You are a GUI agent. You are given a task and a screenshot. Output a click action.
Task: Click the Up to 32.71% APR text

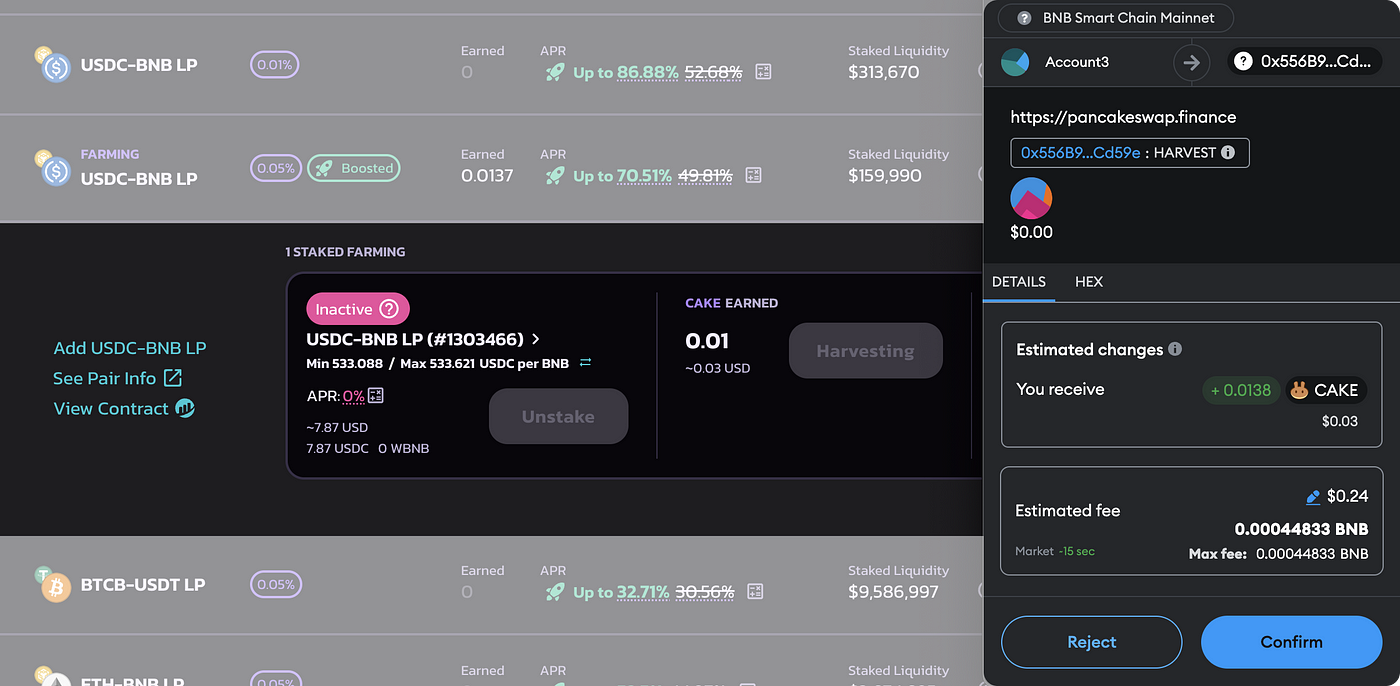(621, 592)
